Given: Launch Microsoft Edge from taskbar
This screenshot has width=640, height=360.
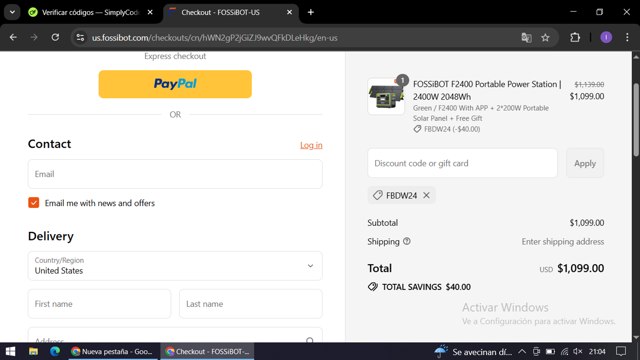Looking at the screenshot, I should click(55, 351).
